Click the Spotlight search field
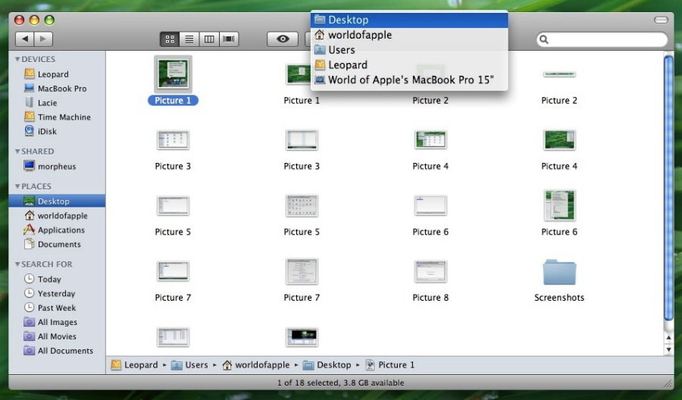 click(x=602, y=40)
